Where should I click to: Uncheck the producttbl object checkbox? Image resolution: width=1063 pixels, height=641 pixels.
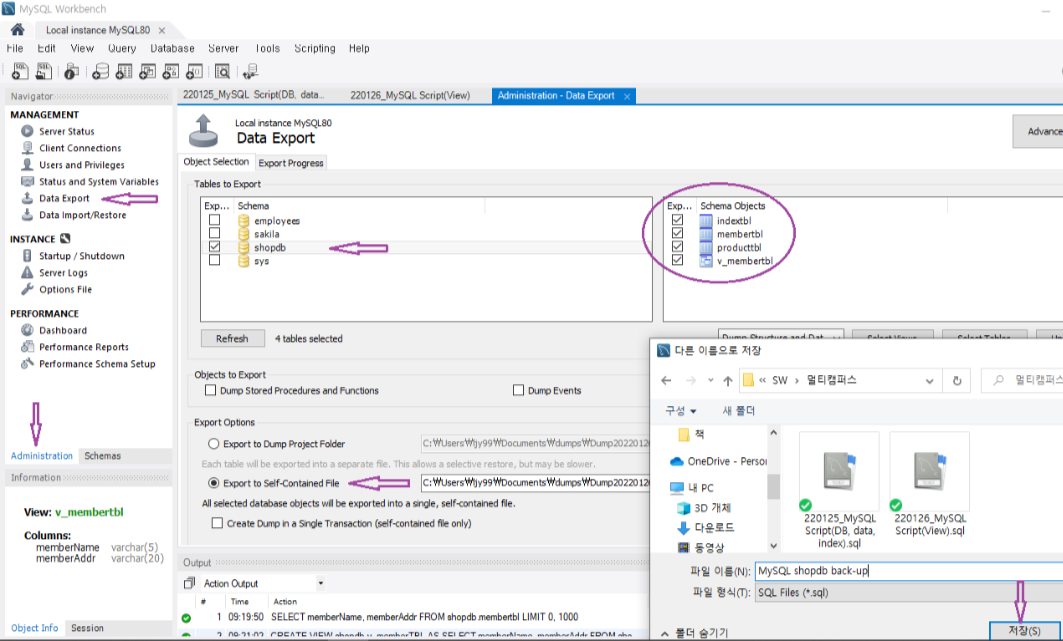pos(677,247)
